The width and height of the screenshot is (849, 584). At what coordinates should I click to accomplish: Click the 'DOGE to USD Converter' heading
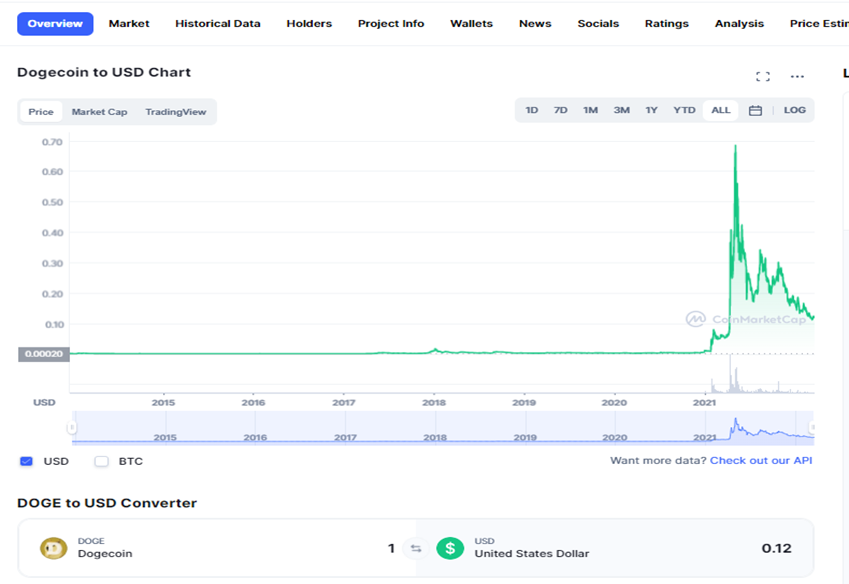coord(107,503)
